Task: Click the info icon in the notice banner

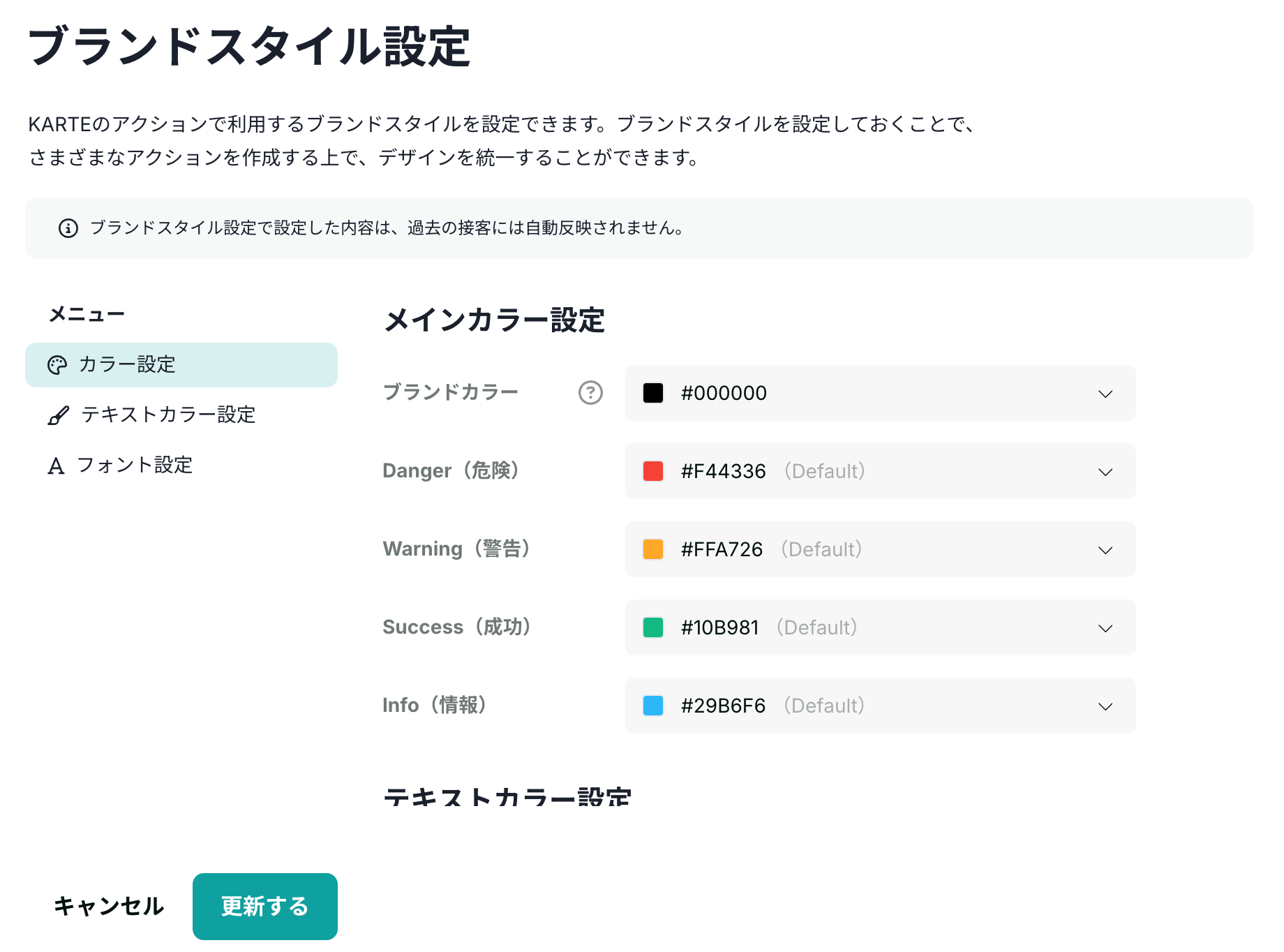Action: pyautogui.click(x=68, y=228)
